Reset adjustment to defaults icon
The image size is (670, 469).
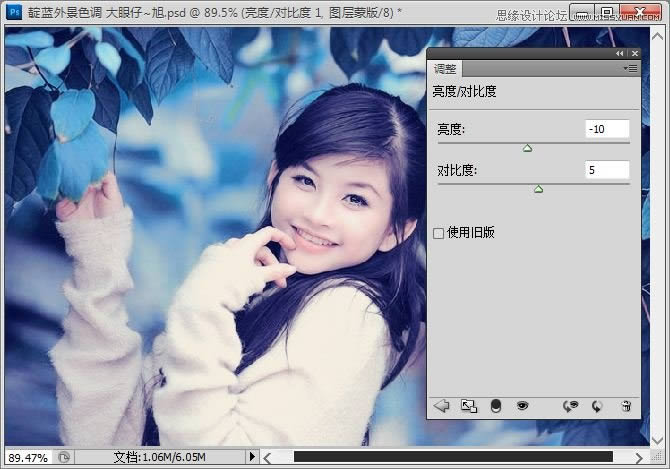point(597,406)
